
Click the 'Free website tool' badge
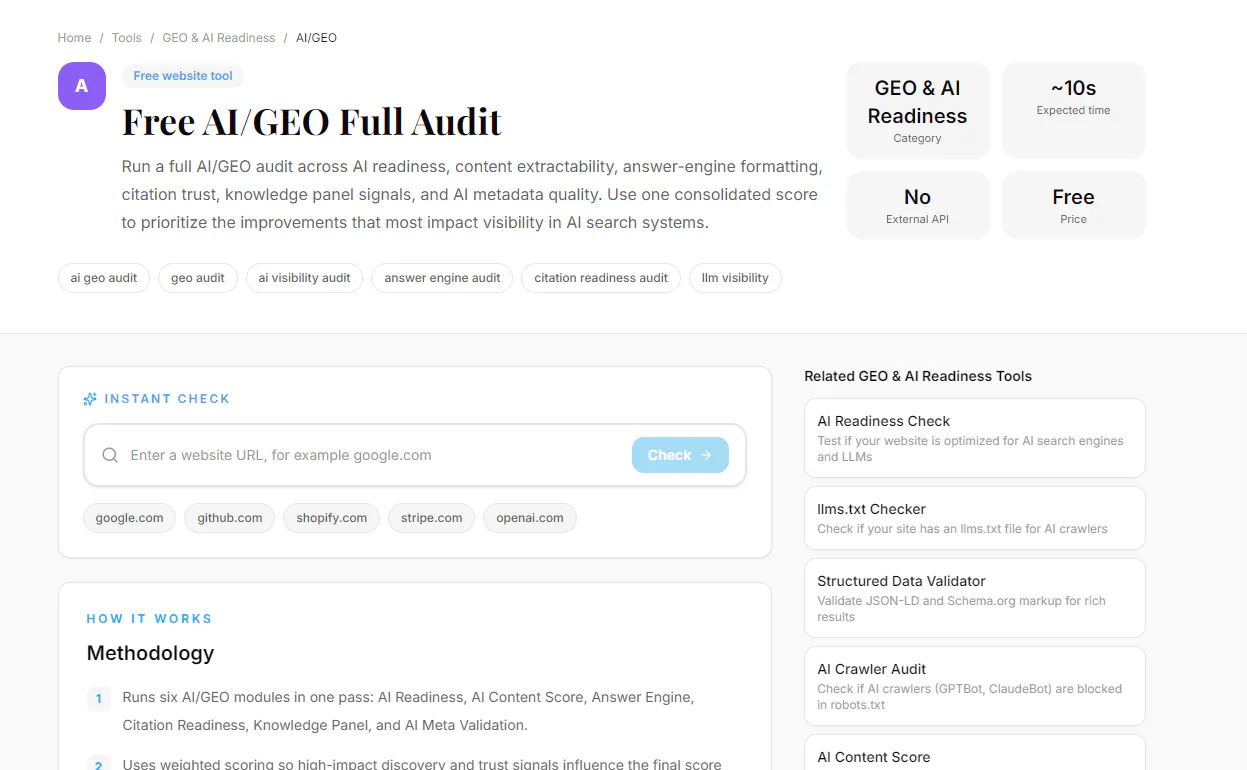point(183,76)
